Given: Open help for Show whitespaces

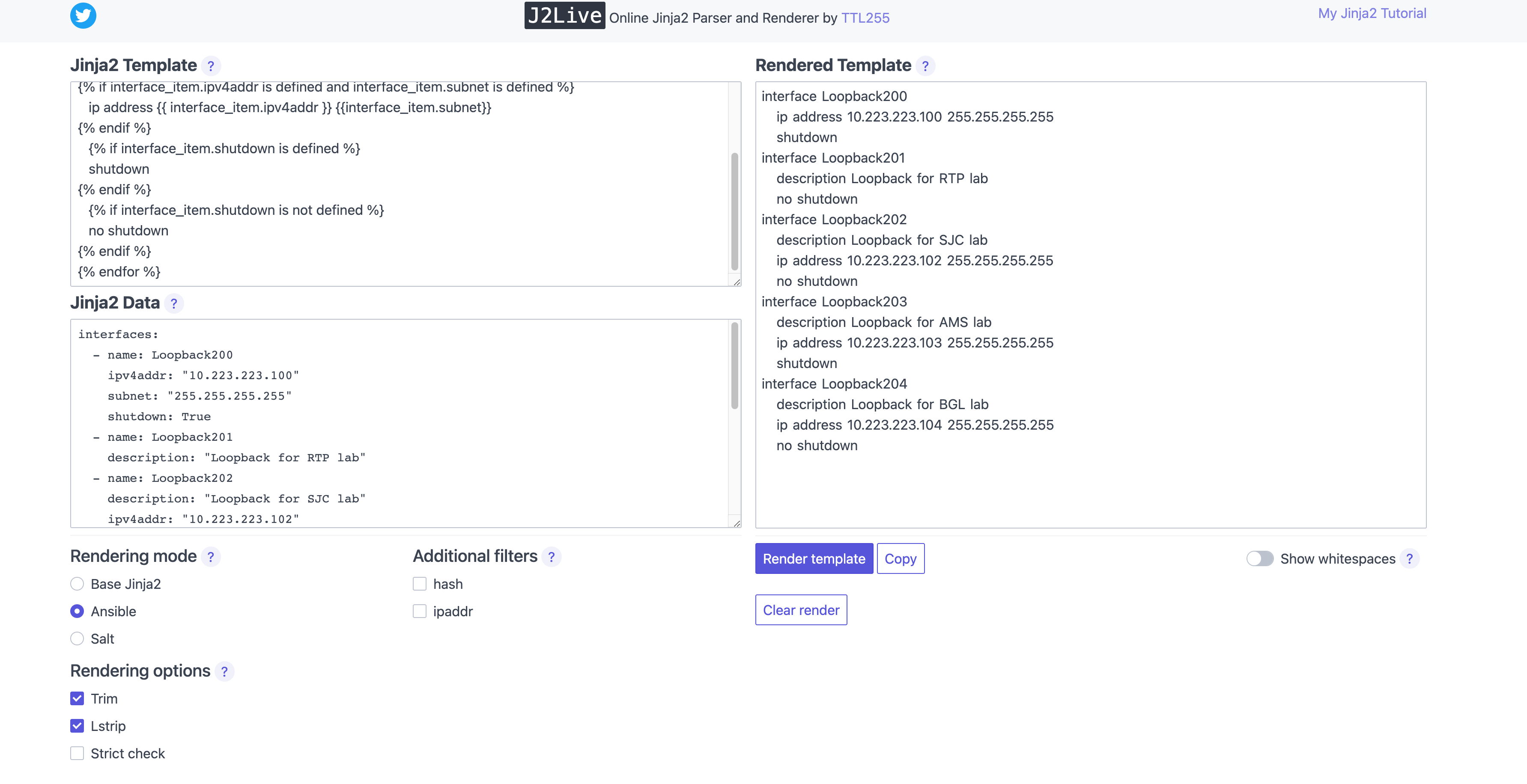Looking at the screenshot, I should (1409, 559).
